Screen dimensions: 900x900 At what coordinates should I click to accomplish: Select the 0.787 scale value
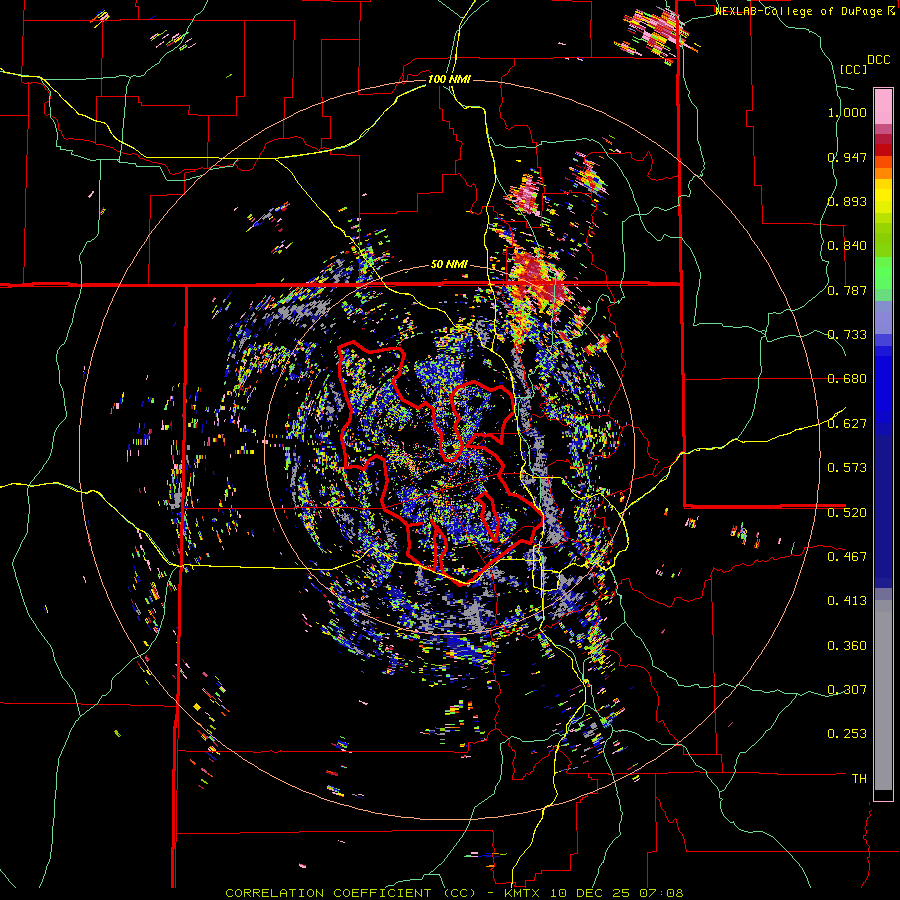tap(847, 290)
